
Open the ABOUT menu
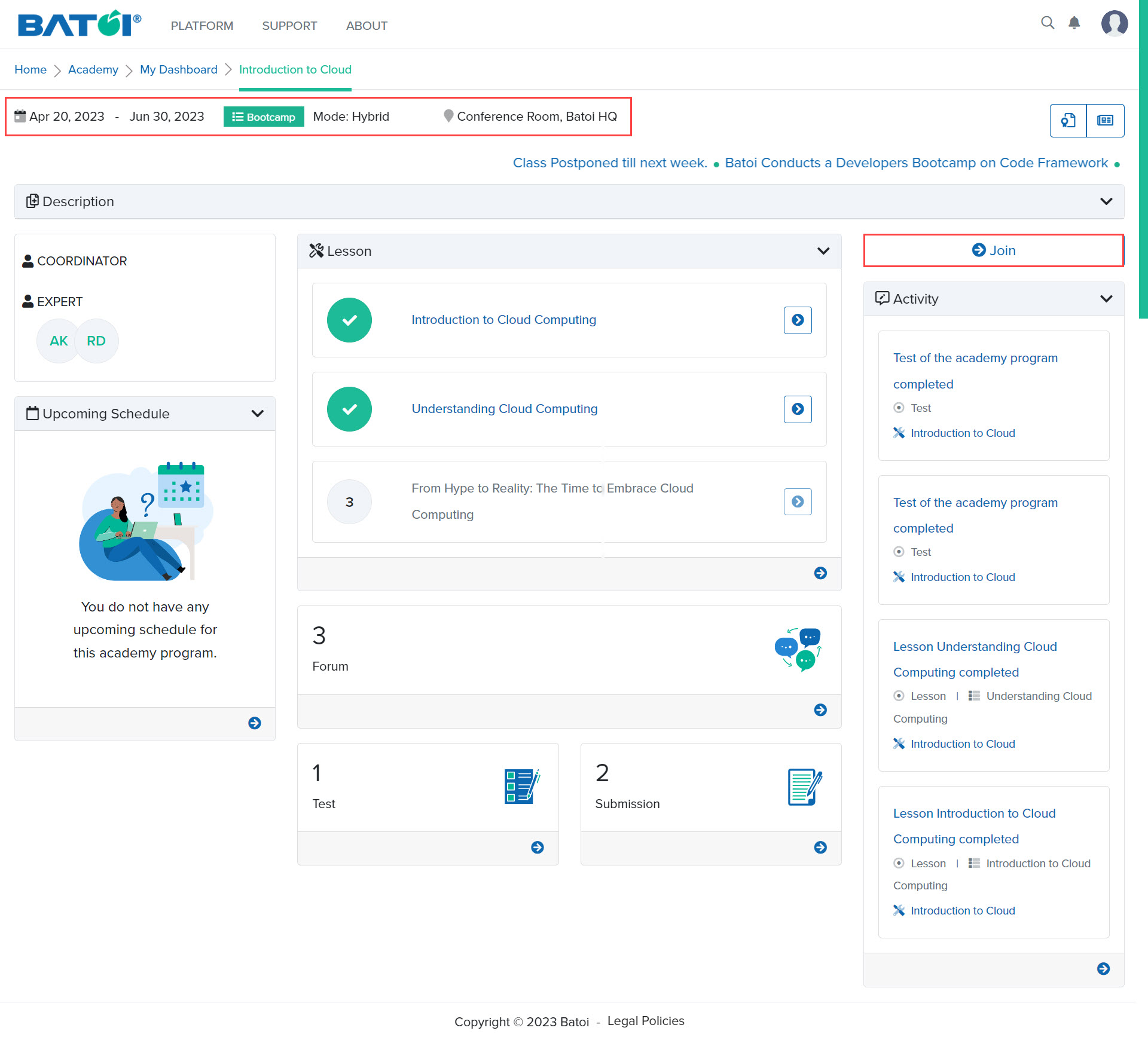(367, 26)
